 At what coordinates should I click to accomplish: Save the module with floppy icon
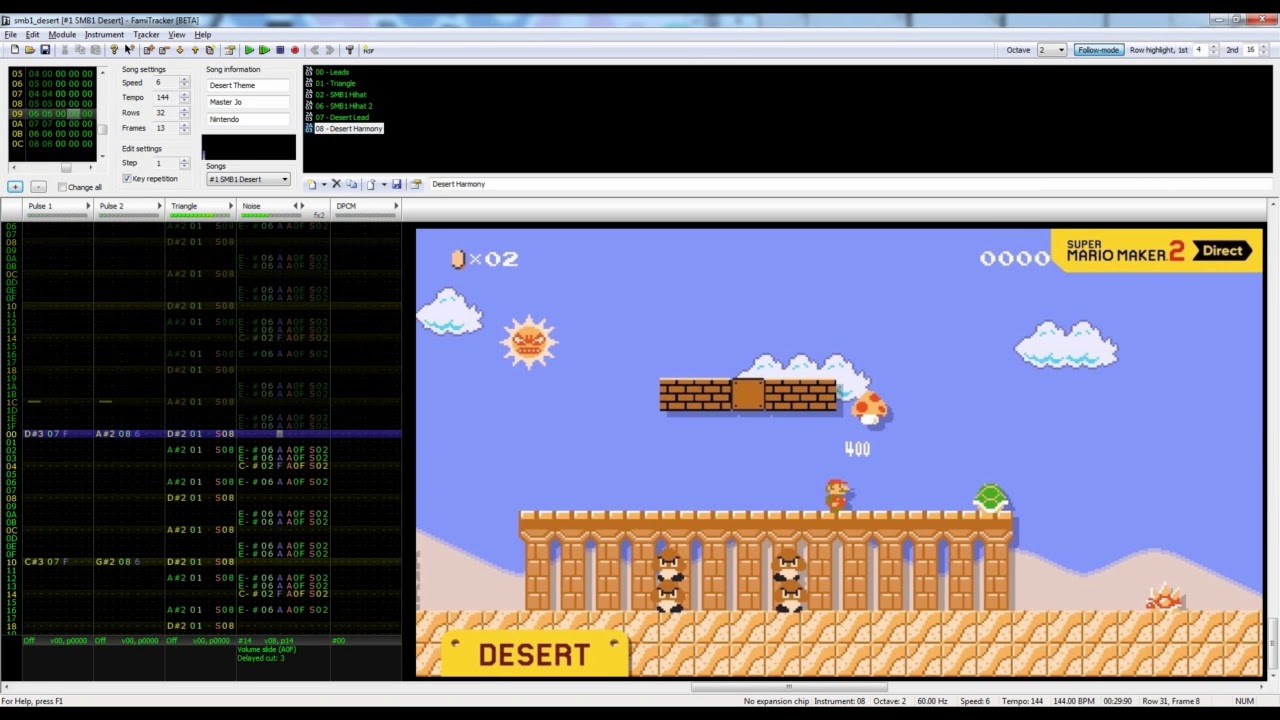click(45, 50)
